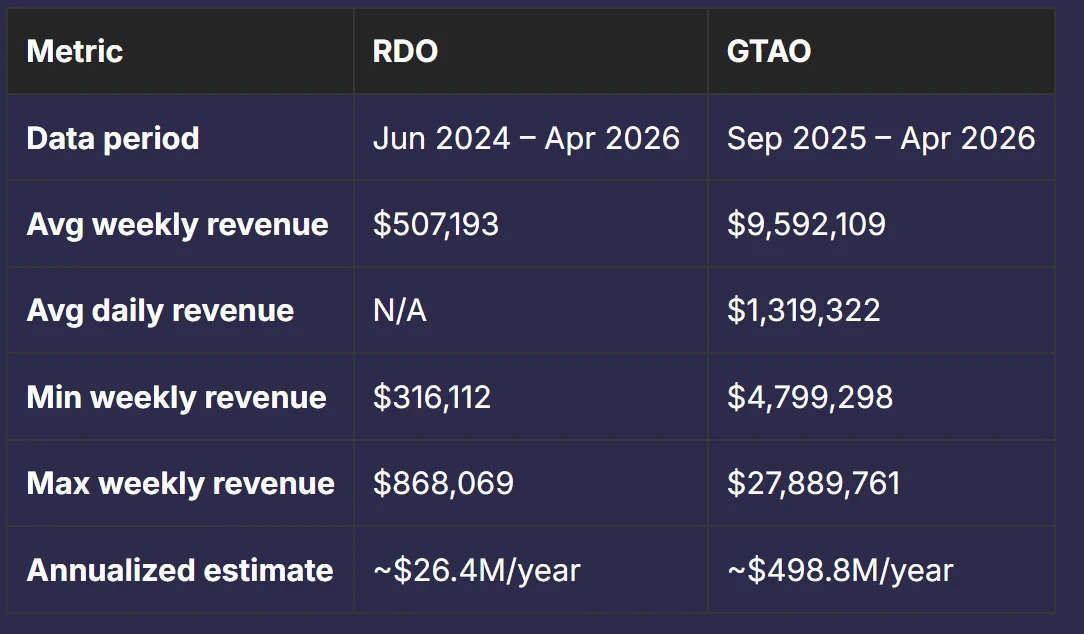Select the $507,193 value cell

pyautogui.click(x=435, y=224)
